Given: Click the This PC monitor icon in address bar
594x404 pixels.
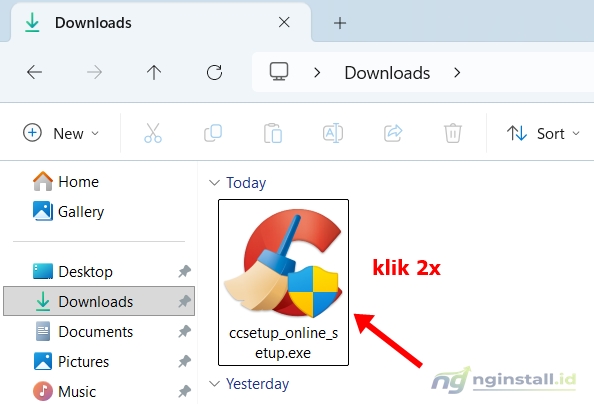Looking at the screenshot, I should pyautogui.click(x=279, y=71).
